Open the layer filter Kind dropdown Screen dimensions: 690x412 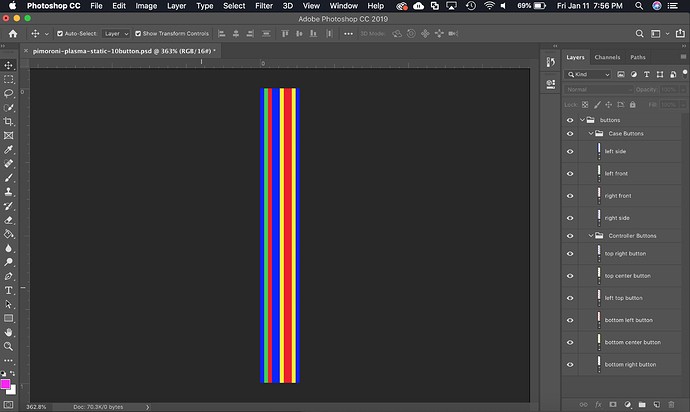[588, 74]
